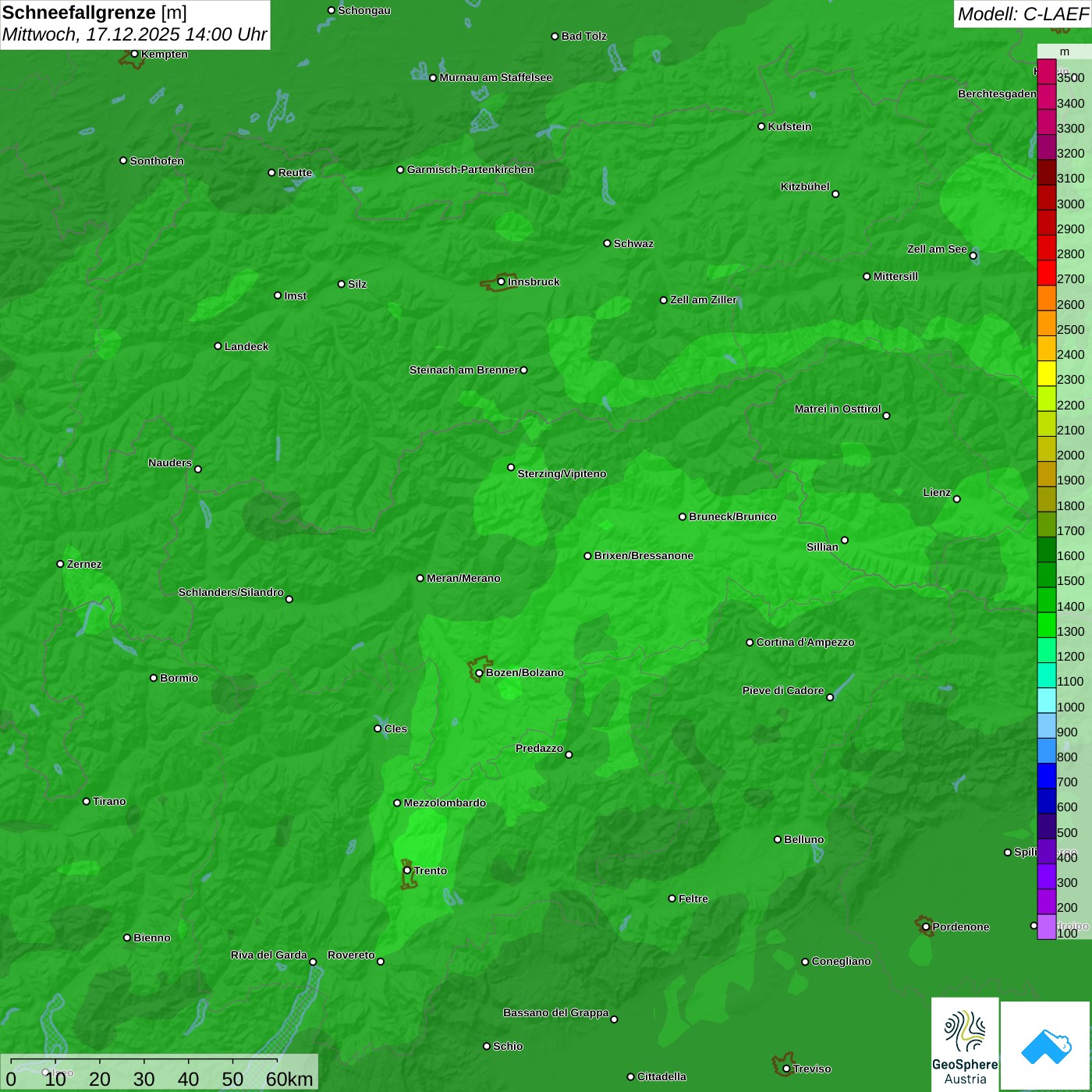Screen dimensions: 1092x1092
Task: Click the Steinach am Brenner label
Action: tap(463, 370)
